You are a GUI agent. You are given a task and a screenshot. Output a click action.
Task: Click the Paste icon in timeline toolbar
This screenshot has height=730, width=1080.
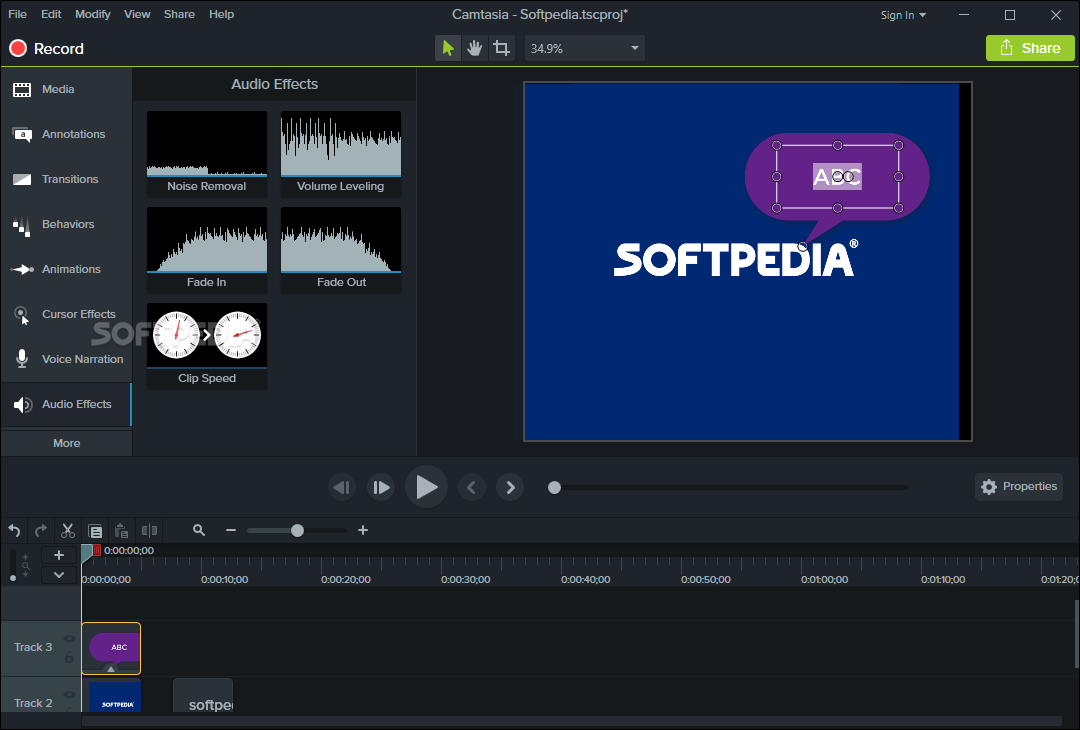(x=122, y=530)
